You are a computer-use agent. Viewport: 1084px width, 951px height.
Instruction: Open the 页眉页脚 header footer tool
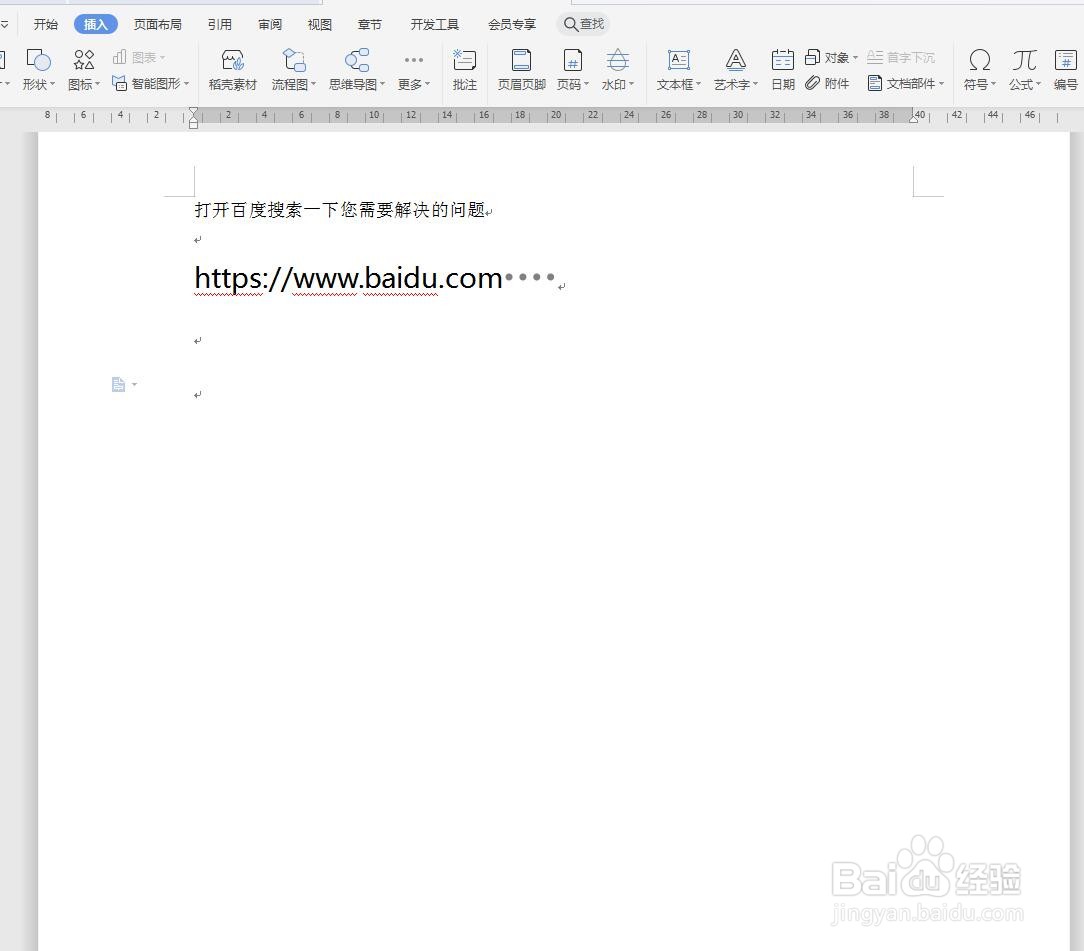[x=520, y=68]
